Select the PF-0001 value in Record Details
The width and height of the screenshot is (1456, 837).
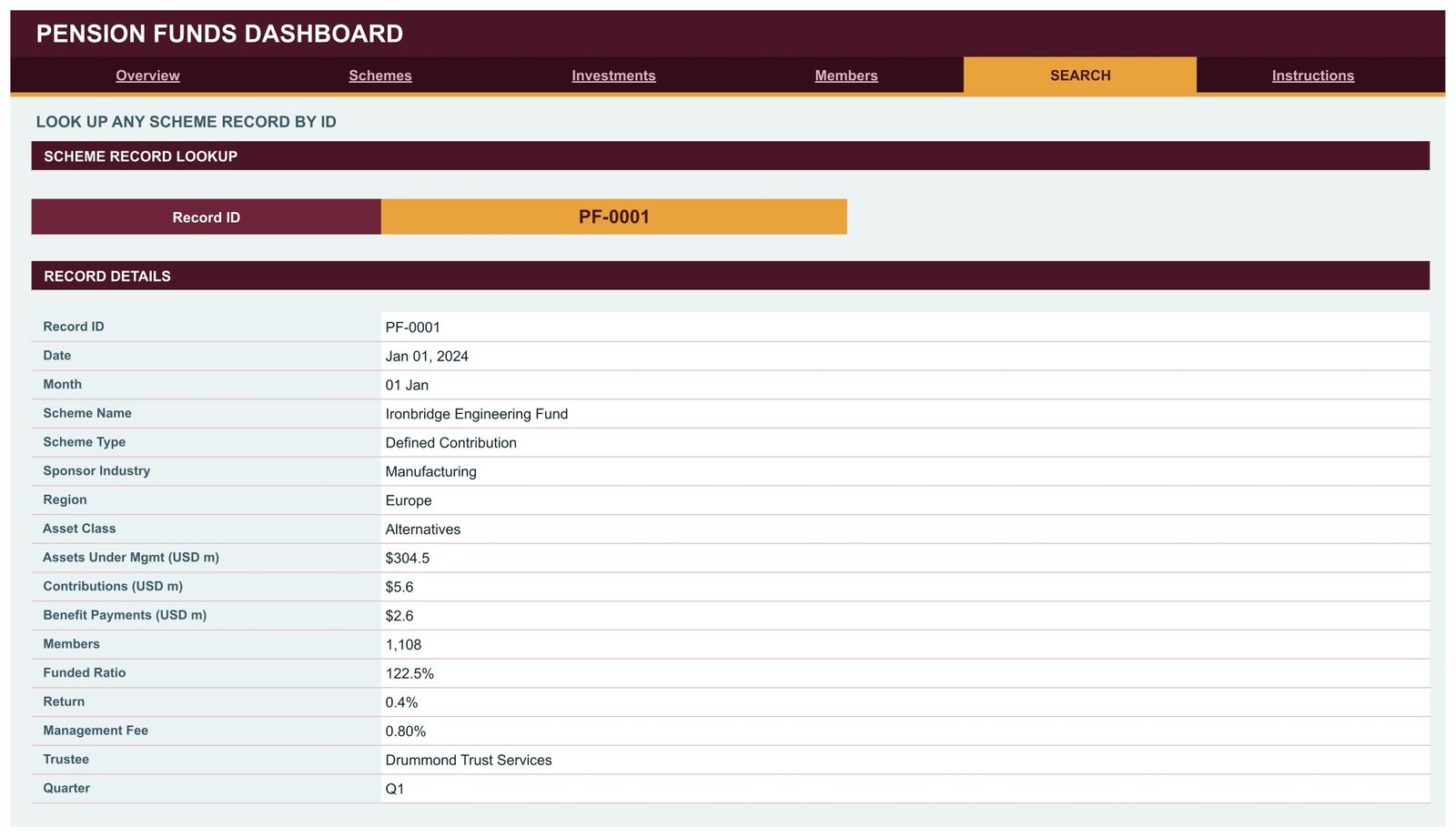click(x=413, y=328)
